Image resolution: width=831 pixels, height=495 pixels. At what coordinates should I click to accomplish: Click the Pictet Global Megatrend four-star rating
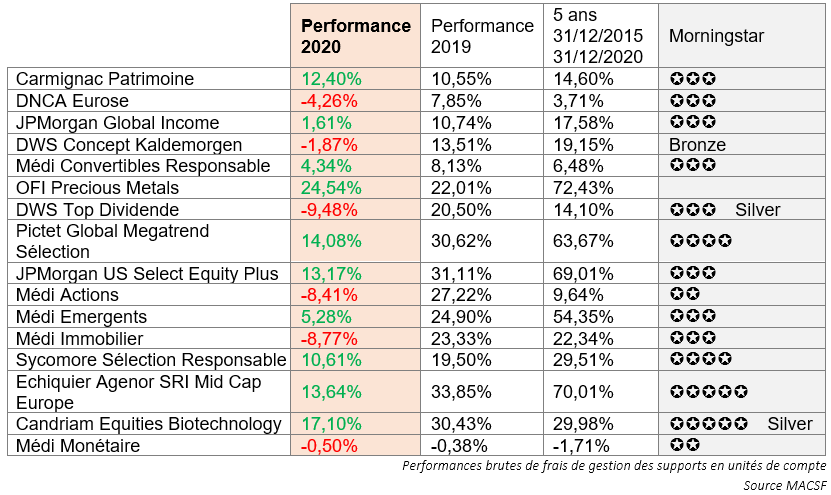[700, 241]
